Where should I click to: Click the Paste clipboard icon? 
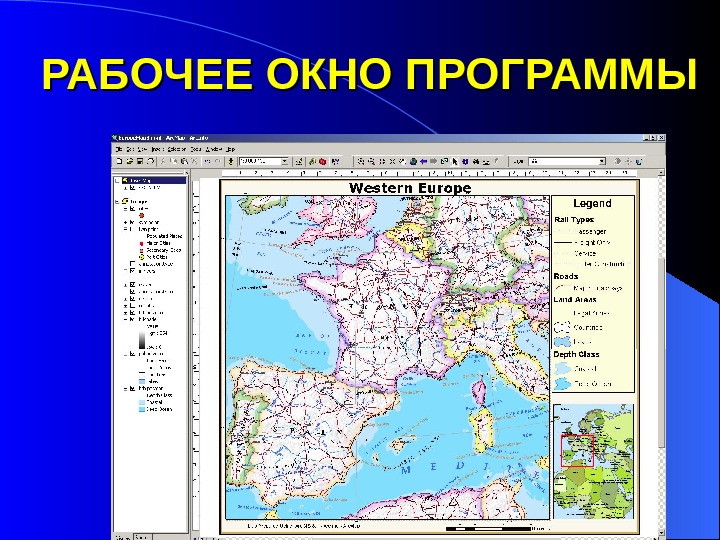184,161
